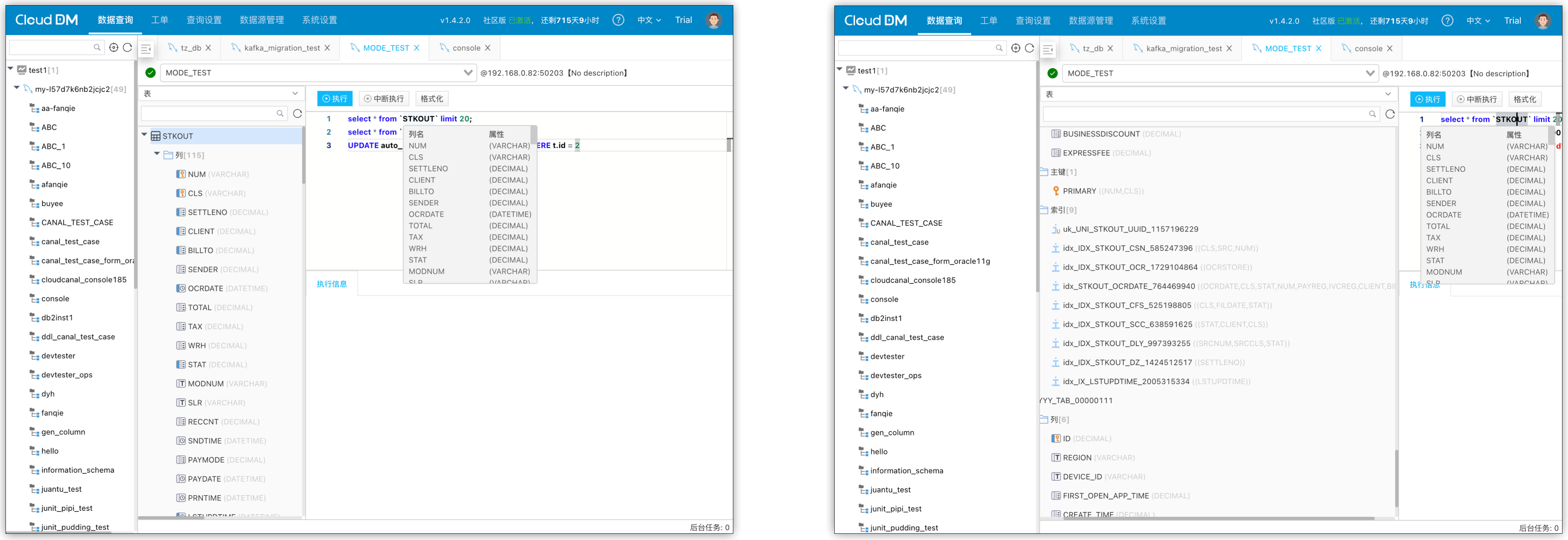1568x540 pixels.
Task: Click the 执行 execute button in left window
Action: pyautogui.click(x=335, y=99)
